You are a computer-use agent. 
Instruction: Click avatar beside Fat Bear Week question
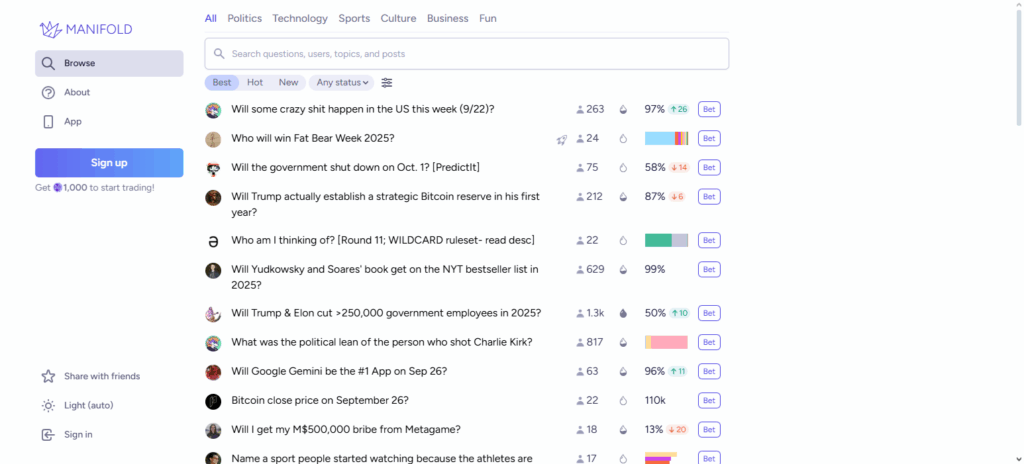213,139
